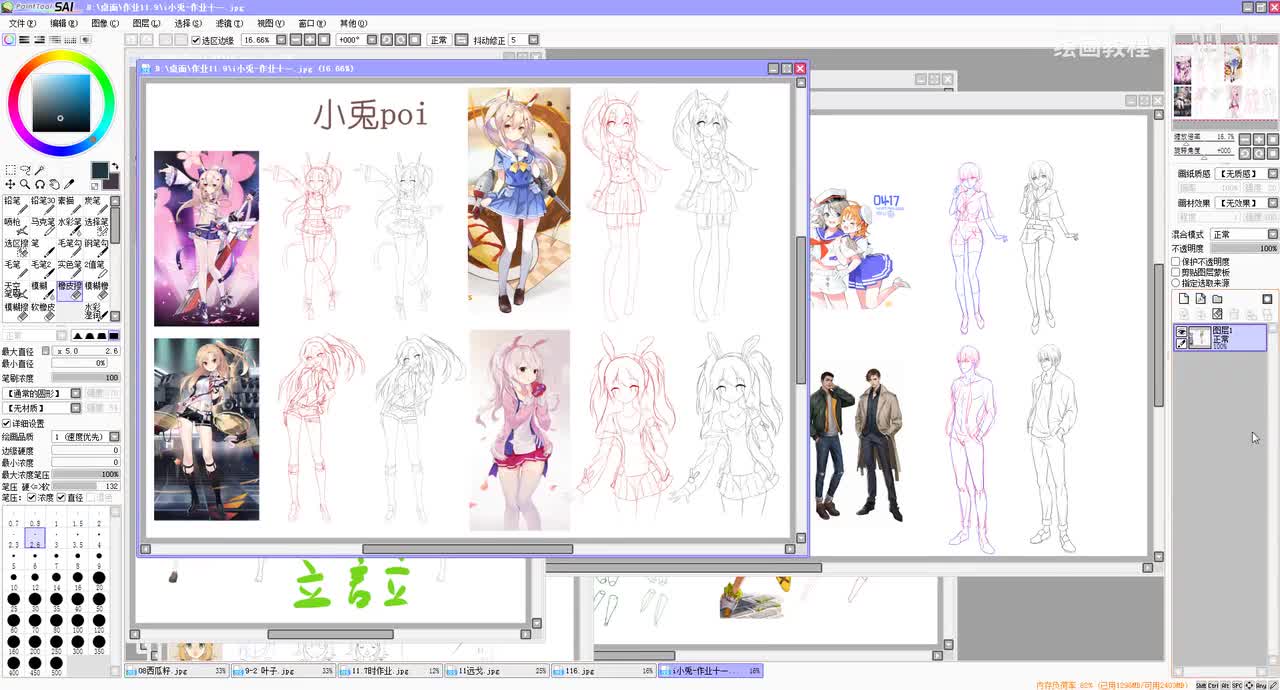Select the lasso tool

pyautogui.click(x=26, y=169)
